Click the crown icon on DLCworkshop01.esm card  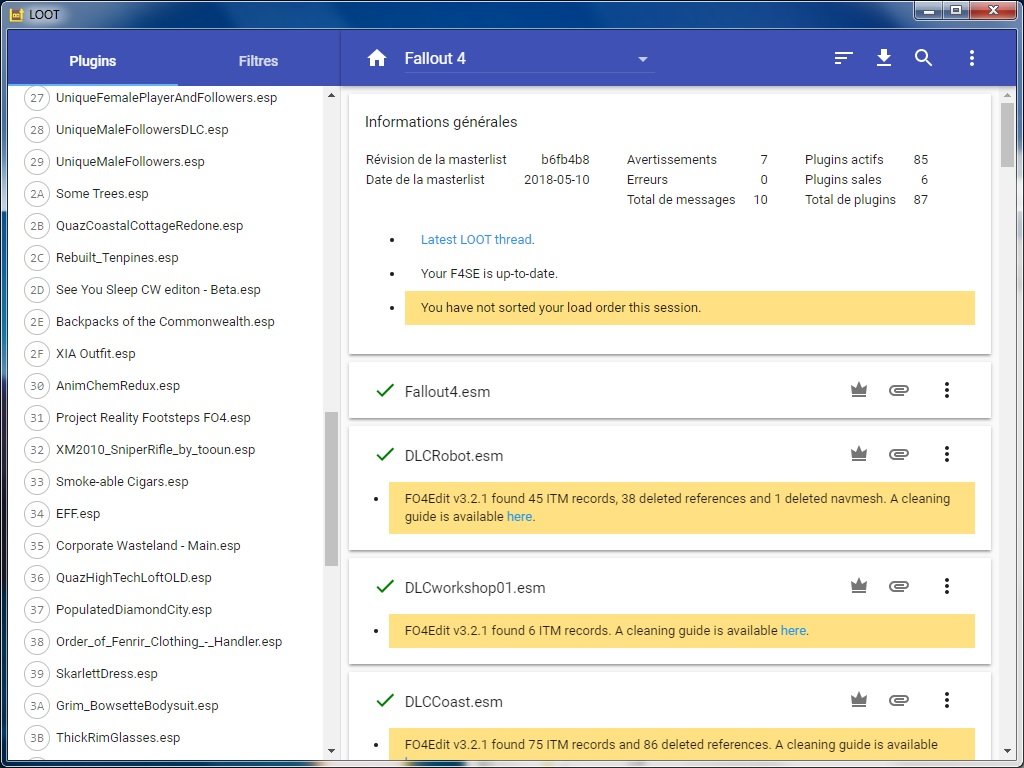[859, 586]
